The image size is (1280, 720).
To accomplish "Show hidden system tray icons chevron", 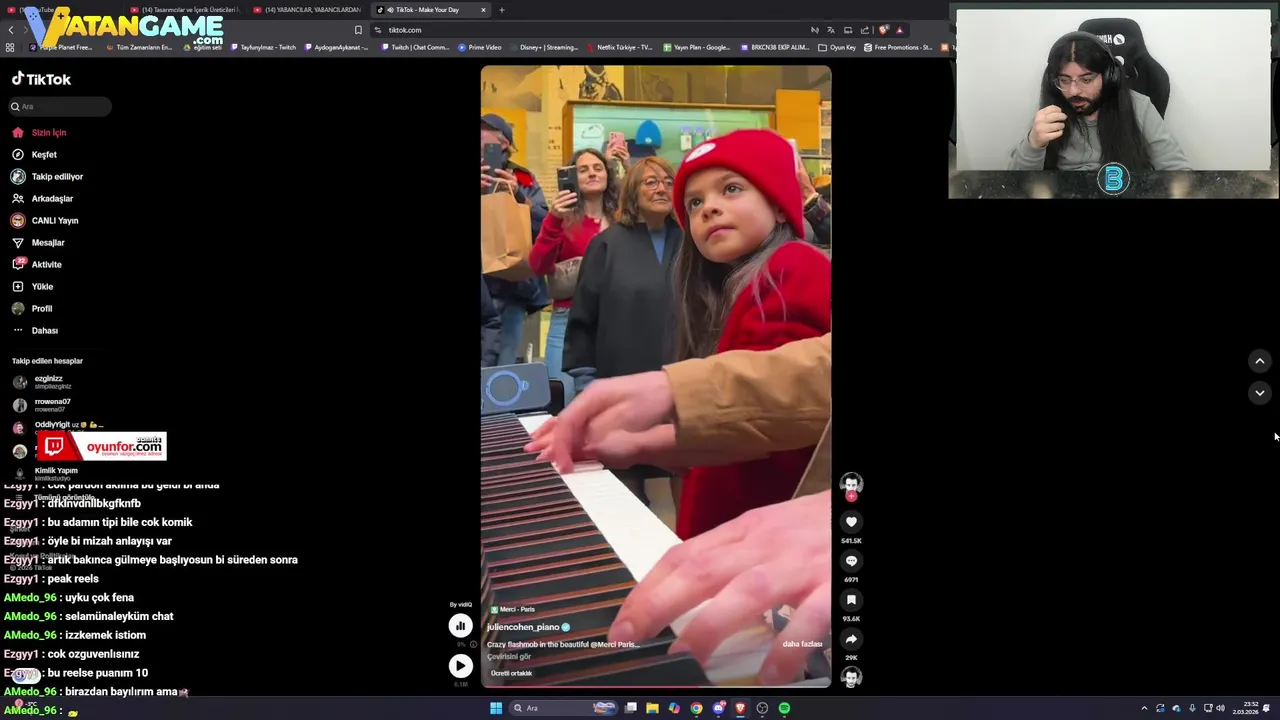I will (x=1144, y=708).
